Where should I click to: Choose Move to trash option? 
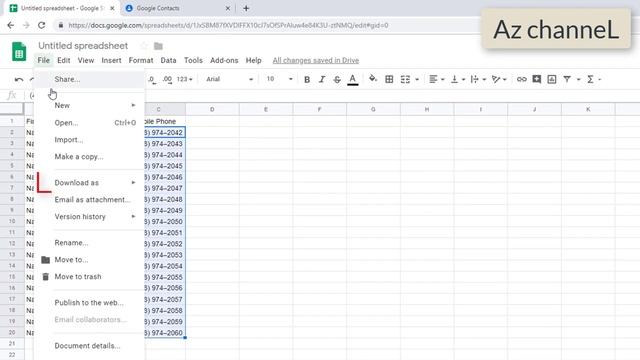tap(89, 277)
